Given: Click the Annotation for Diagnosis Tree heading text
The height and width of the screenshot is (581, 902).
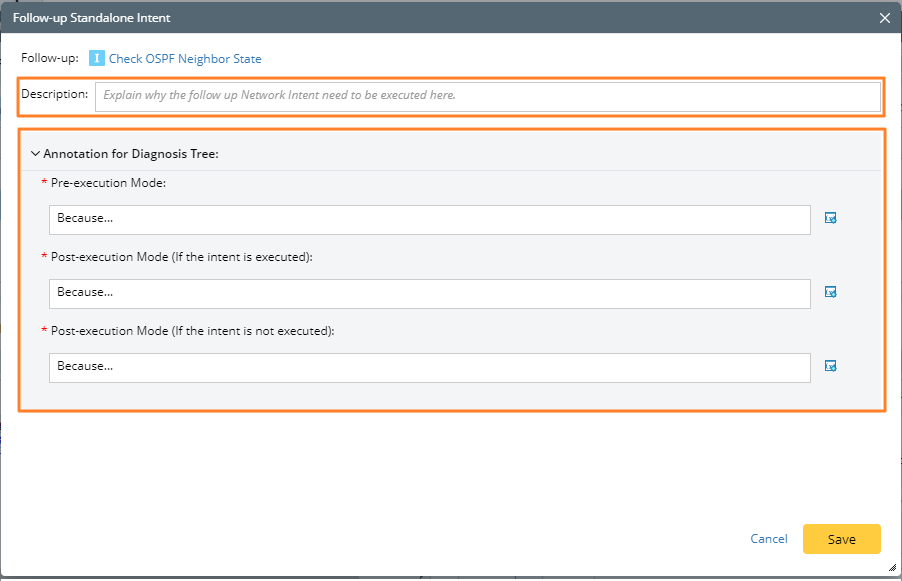Looking at the screenshot, I should (x=131, y=154).
